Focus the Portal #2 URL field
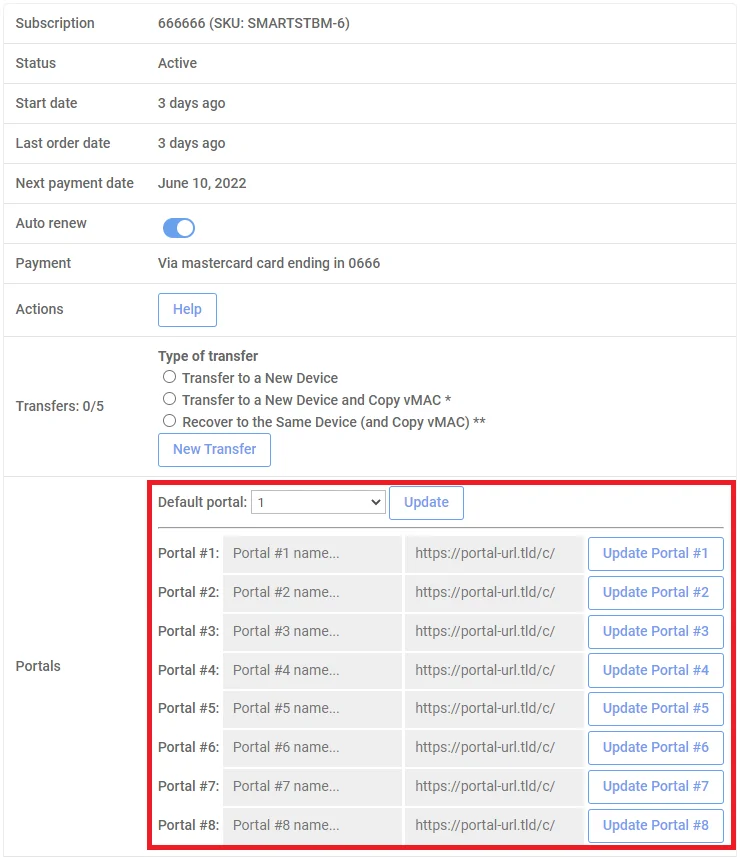Screen dimensions: 744x857 click(494, 592)
